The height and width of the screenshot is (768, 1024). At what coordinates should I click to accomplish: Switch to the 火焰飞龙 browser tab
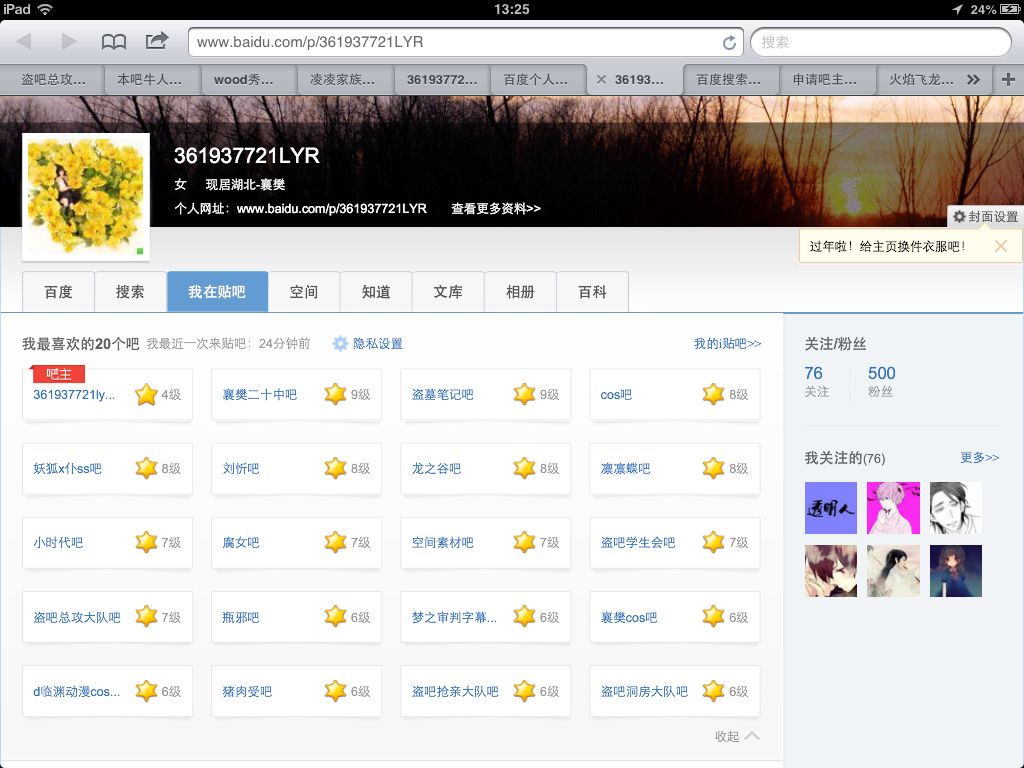tap(921, 80)
